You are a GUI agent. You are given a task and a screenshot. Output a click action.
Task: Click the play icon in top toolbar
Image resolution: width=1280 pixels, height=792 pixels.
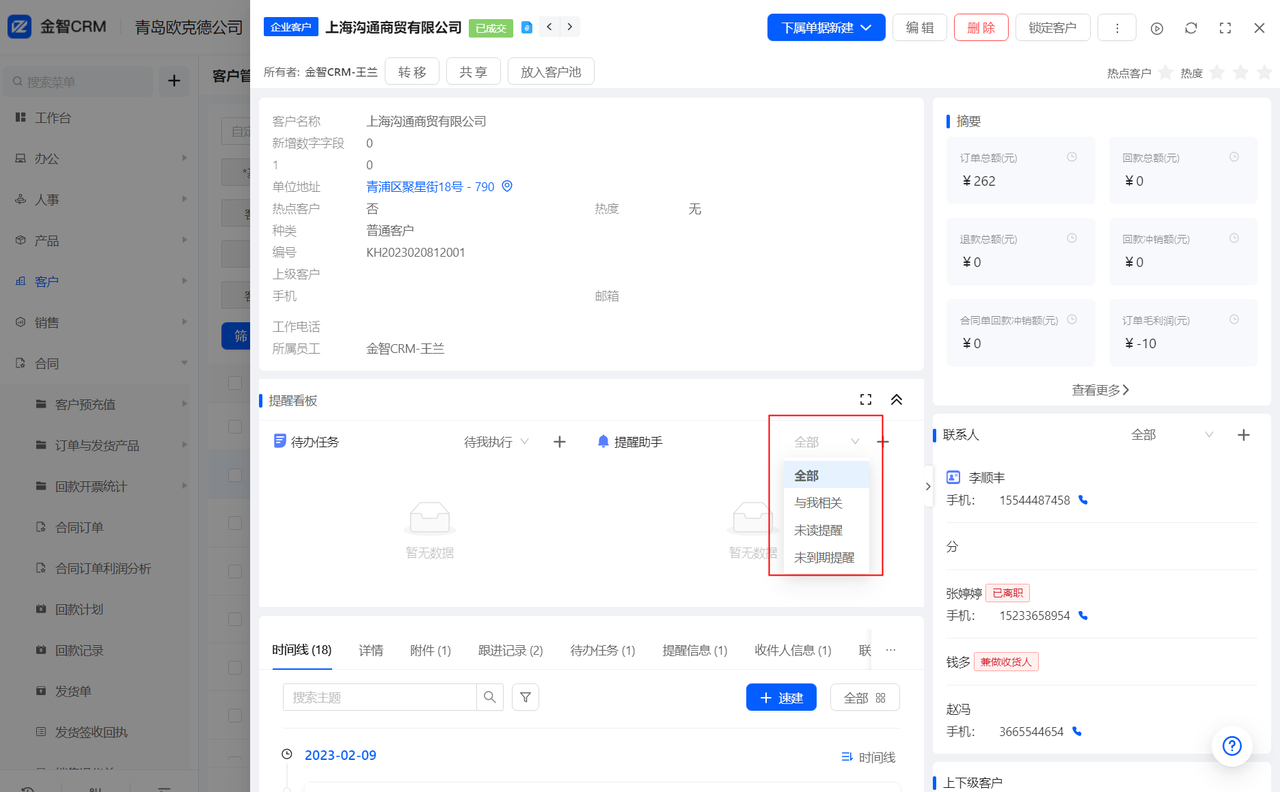pos(1157,28)
